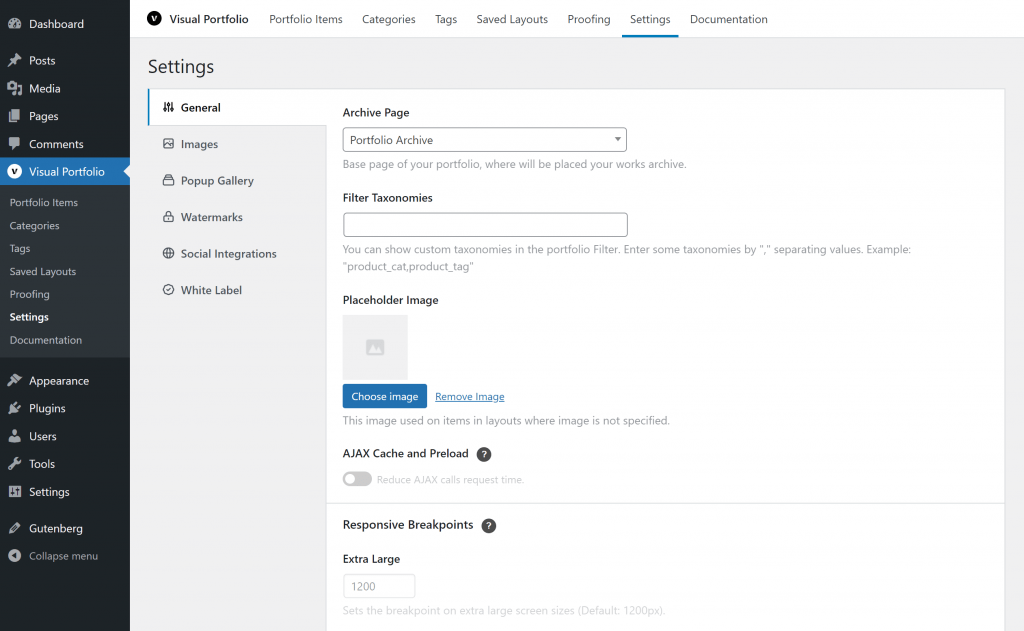Open Proofing in sidebar submenu

[x=29, y=294]
